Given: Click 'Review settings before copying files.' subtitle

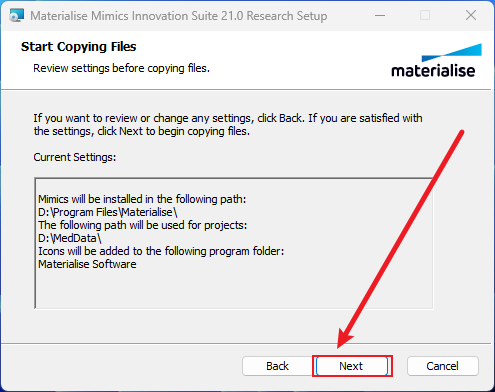Looking at the screenshot, I should (x=121, y=68).
